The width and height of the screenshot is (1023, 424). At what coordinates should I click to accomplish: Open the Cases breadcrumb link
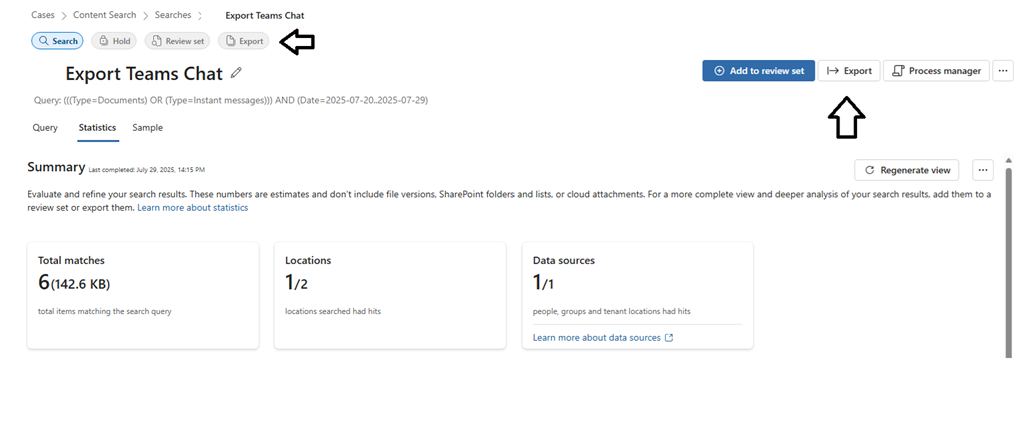pyautogui.click(x=43, y=14)
